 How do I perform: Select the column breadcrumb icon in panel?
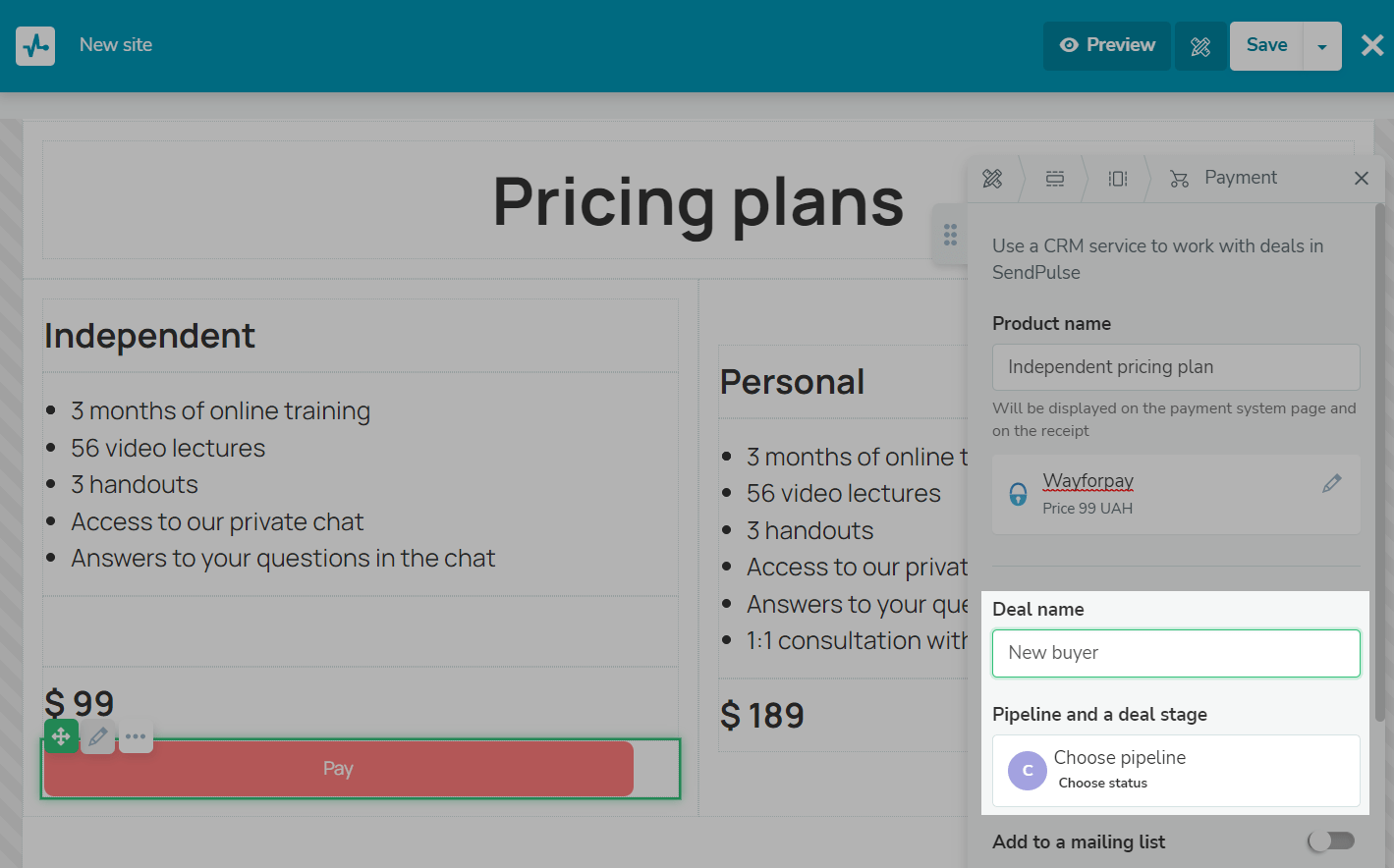point(1117,179)
